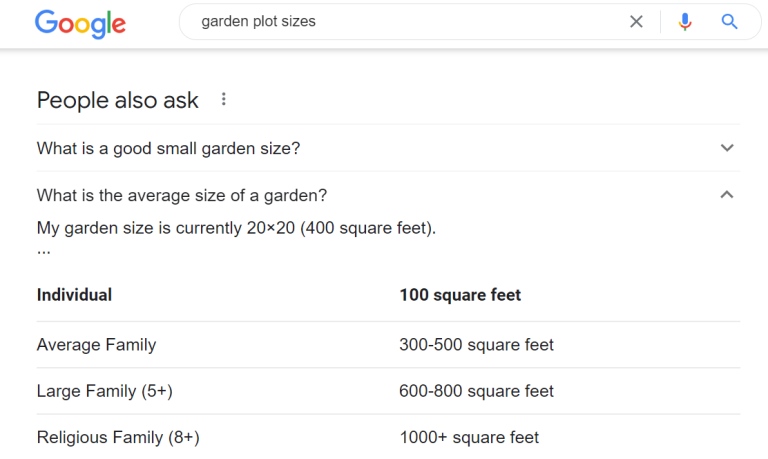Click the "Large Family (5+)" row label
This screenshot has width=768, height=459.
coord(104,391)
